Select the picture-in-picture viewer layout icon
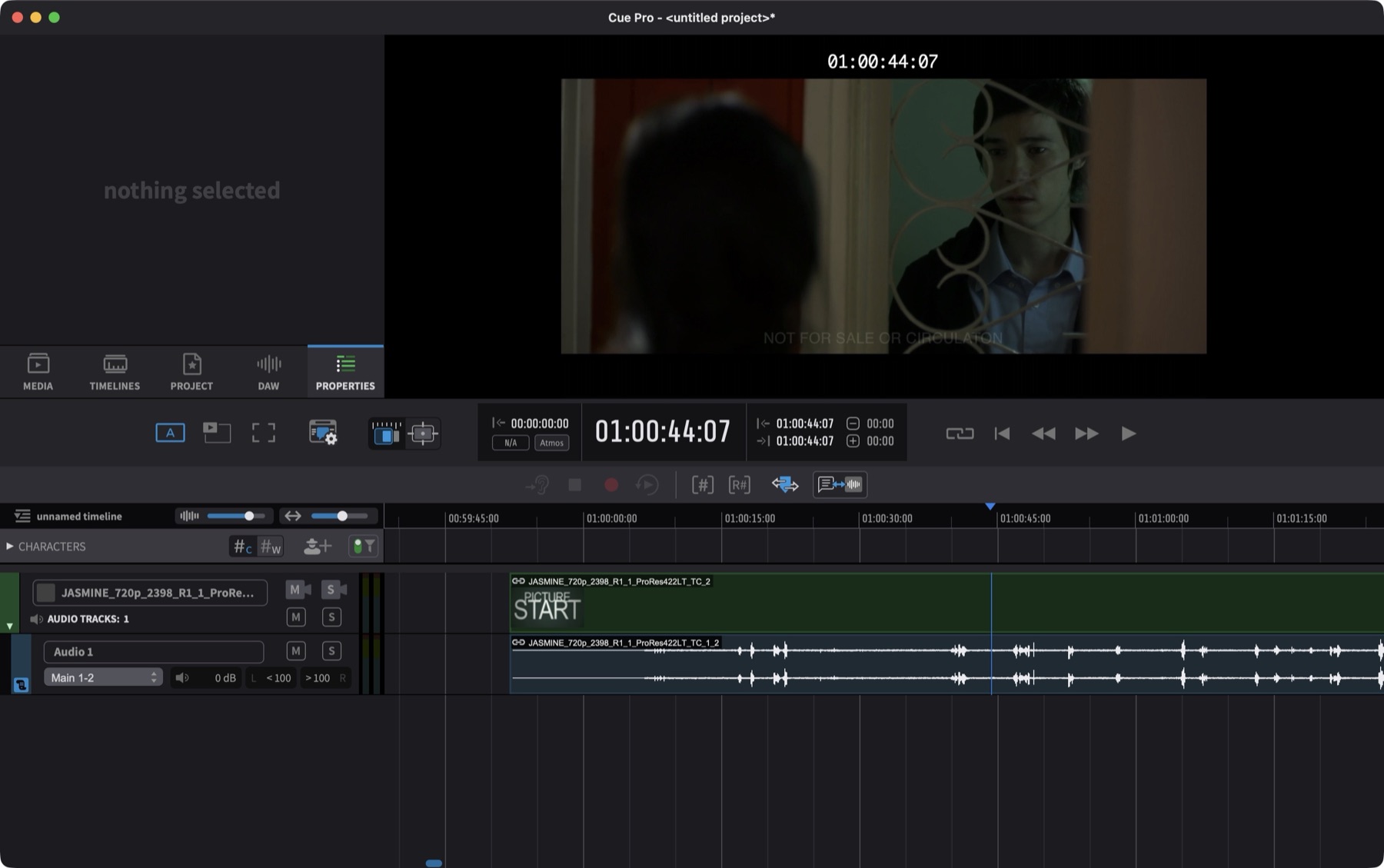 pyautogui.click(x=217, y=433)
